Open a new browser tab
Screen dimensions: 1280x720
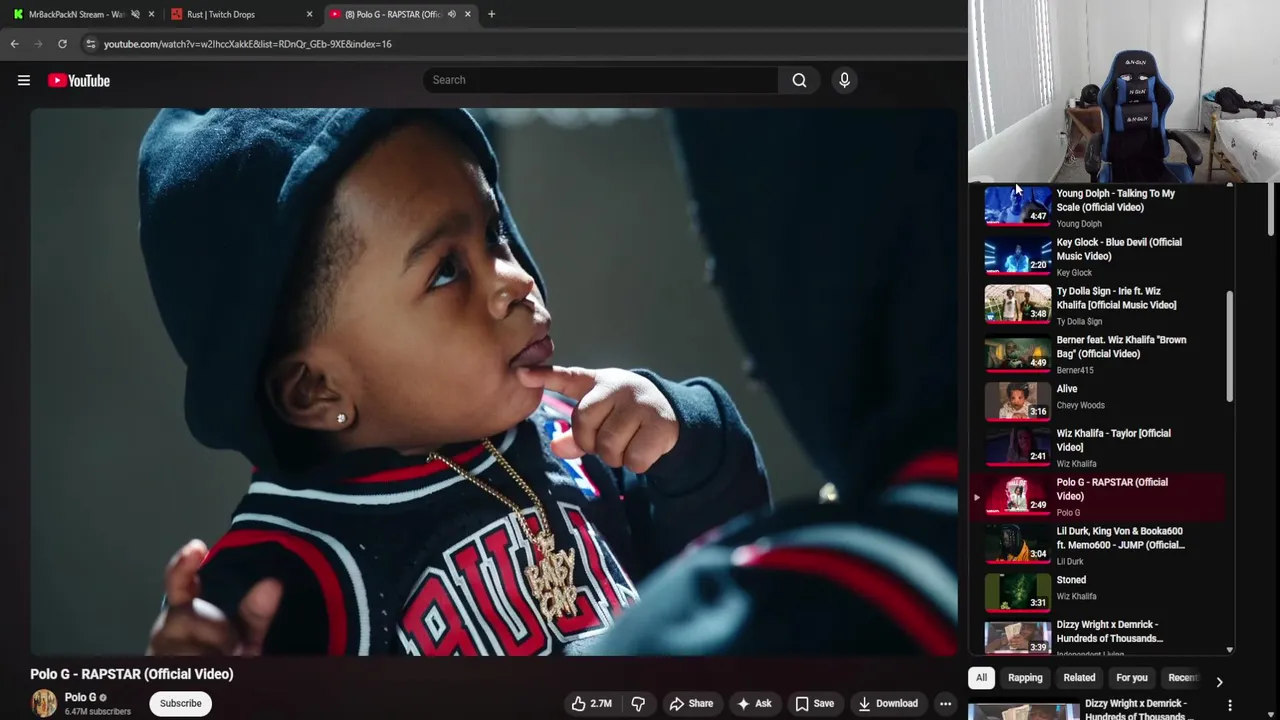click(x=491, y=14)
